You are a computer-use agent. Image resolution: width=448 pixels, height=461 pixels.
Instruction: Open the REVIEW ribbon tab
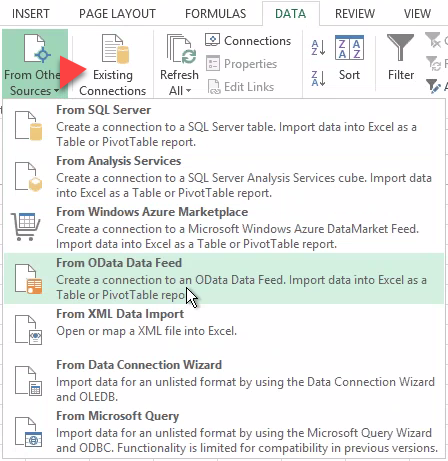355,14
